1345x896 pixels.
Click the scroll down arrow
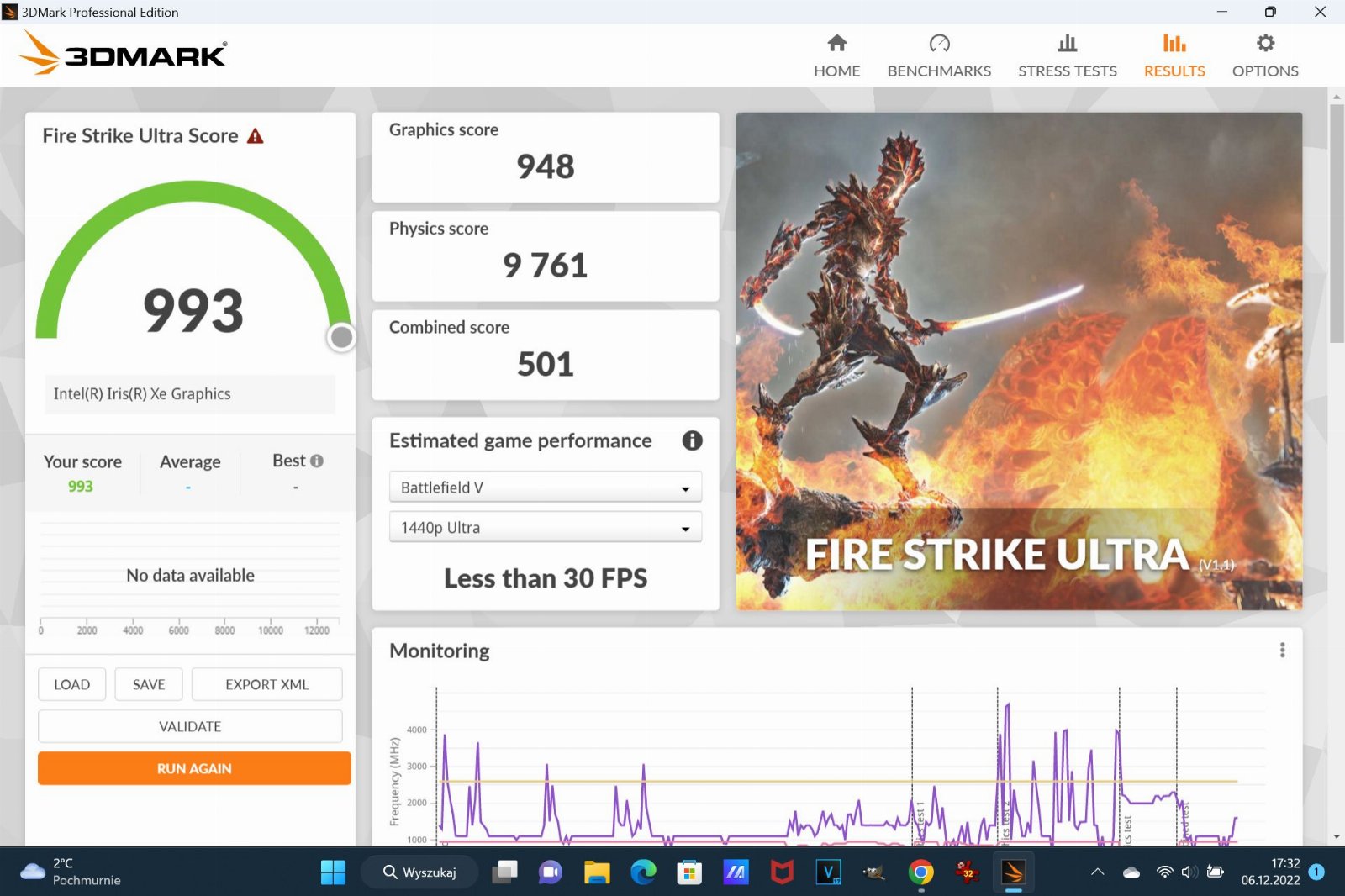point(1337,837)
